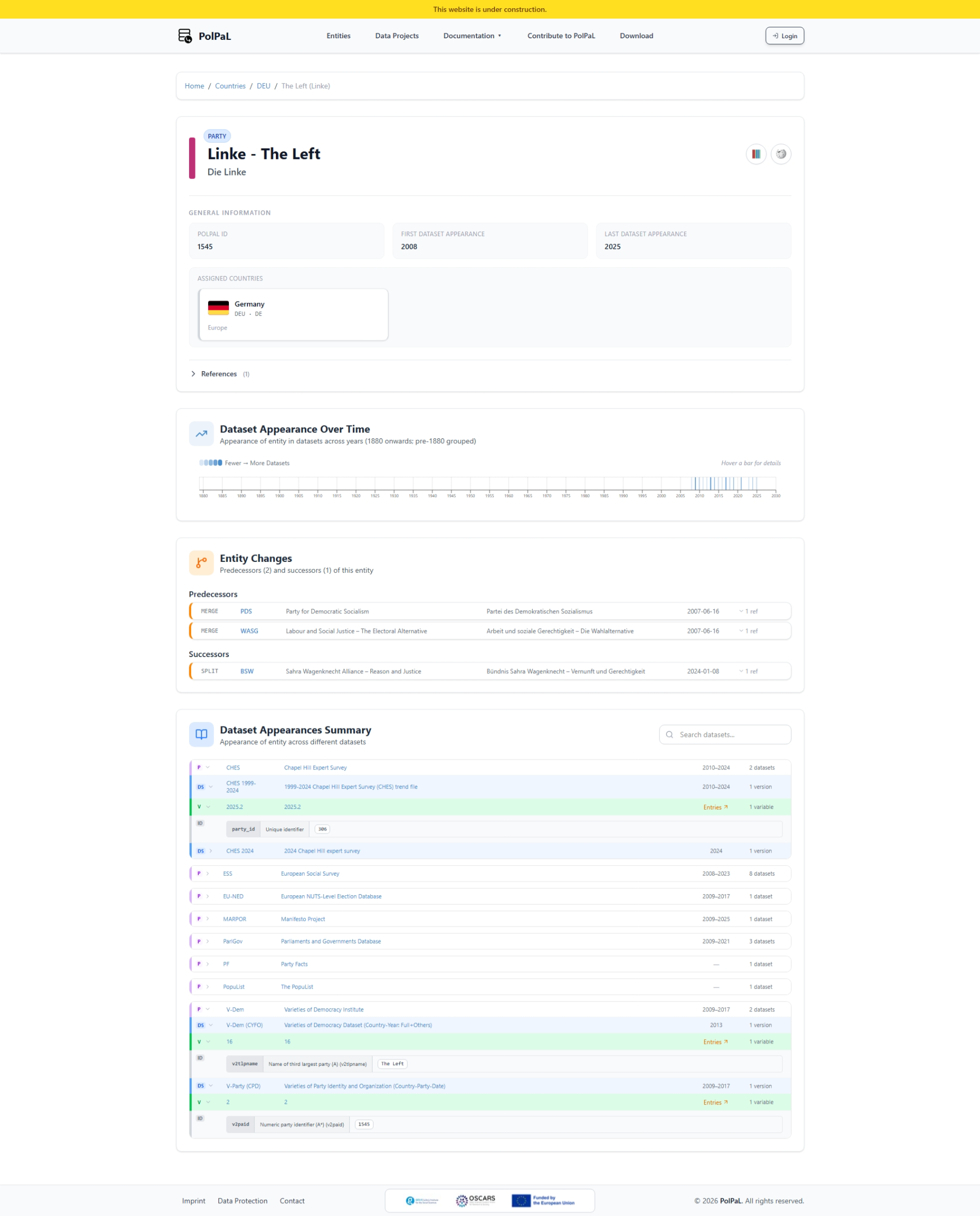Click the ID badge above the v2paid variable
The width and height of the screenshot is (980, 1216).
point(200,1118)
